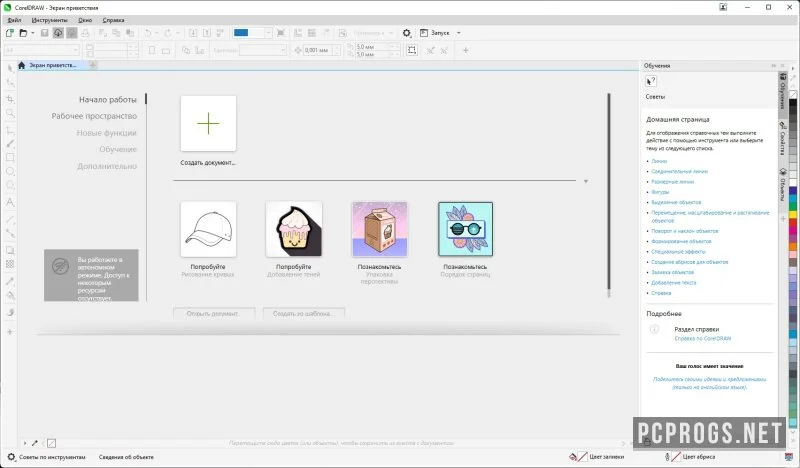Expand the recent files section triangle
The height and width of the screenshot is (468, 800).
586,182
